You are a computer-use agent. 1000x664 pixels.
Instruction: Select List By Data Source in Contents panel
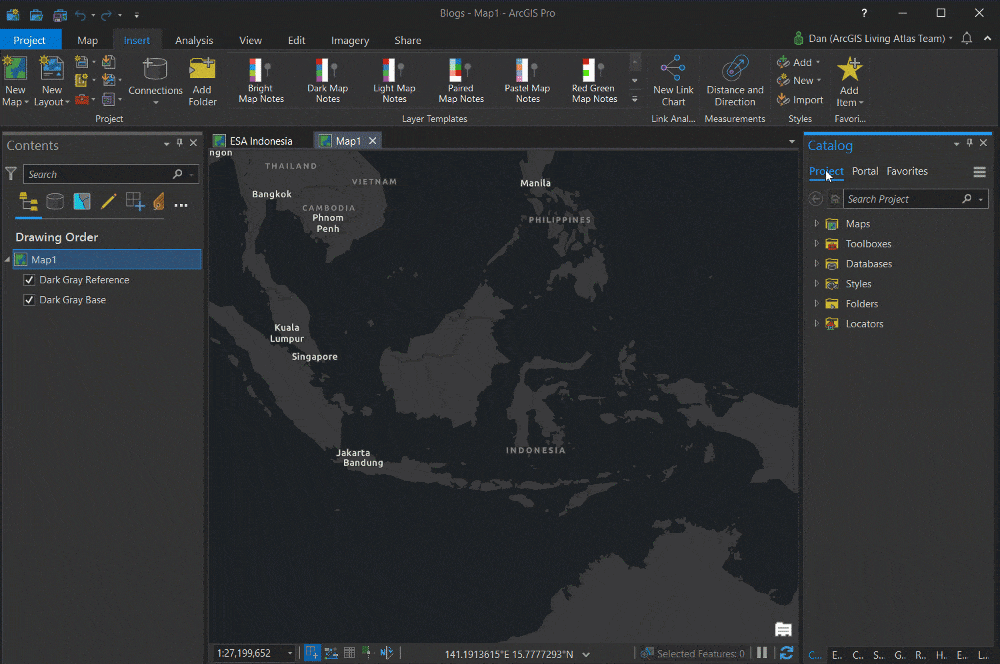[56, 202]
